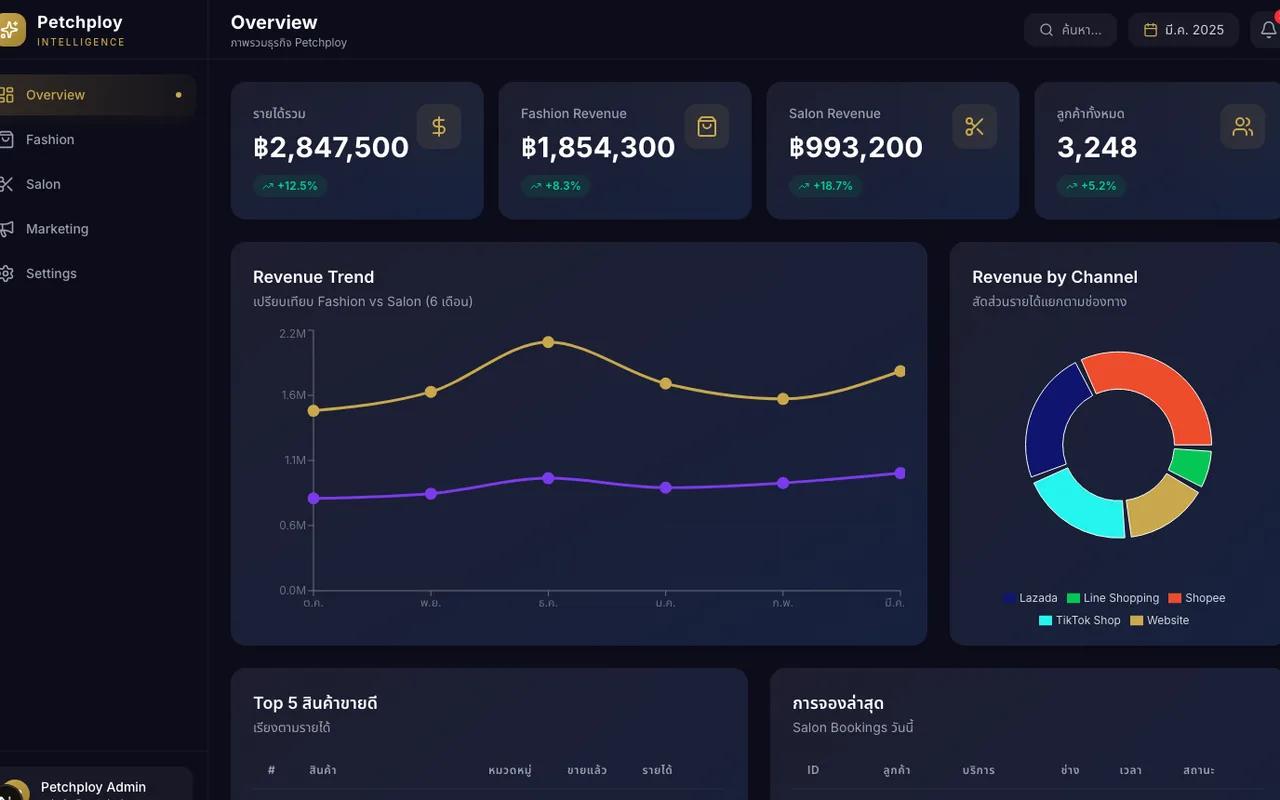Click the Website gold legend swatch
The height and width of the screenshot is (800, 1280).
(1136, 621)
